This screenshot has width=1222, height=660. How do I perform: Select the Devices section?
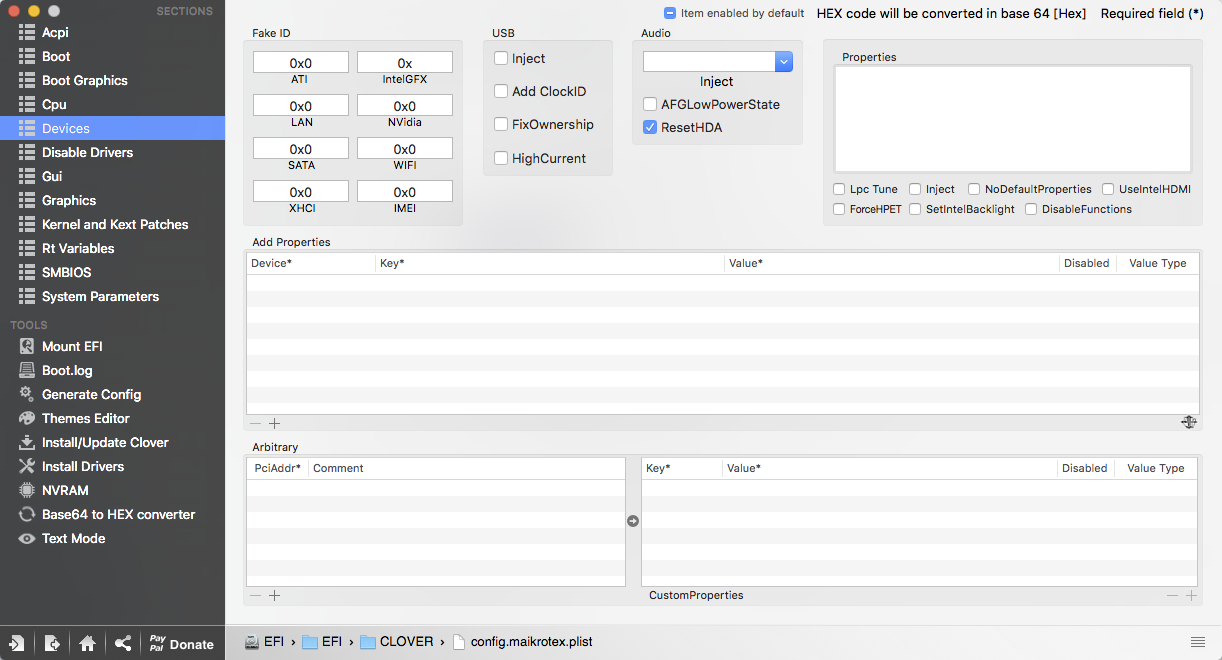(112, 128)
